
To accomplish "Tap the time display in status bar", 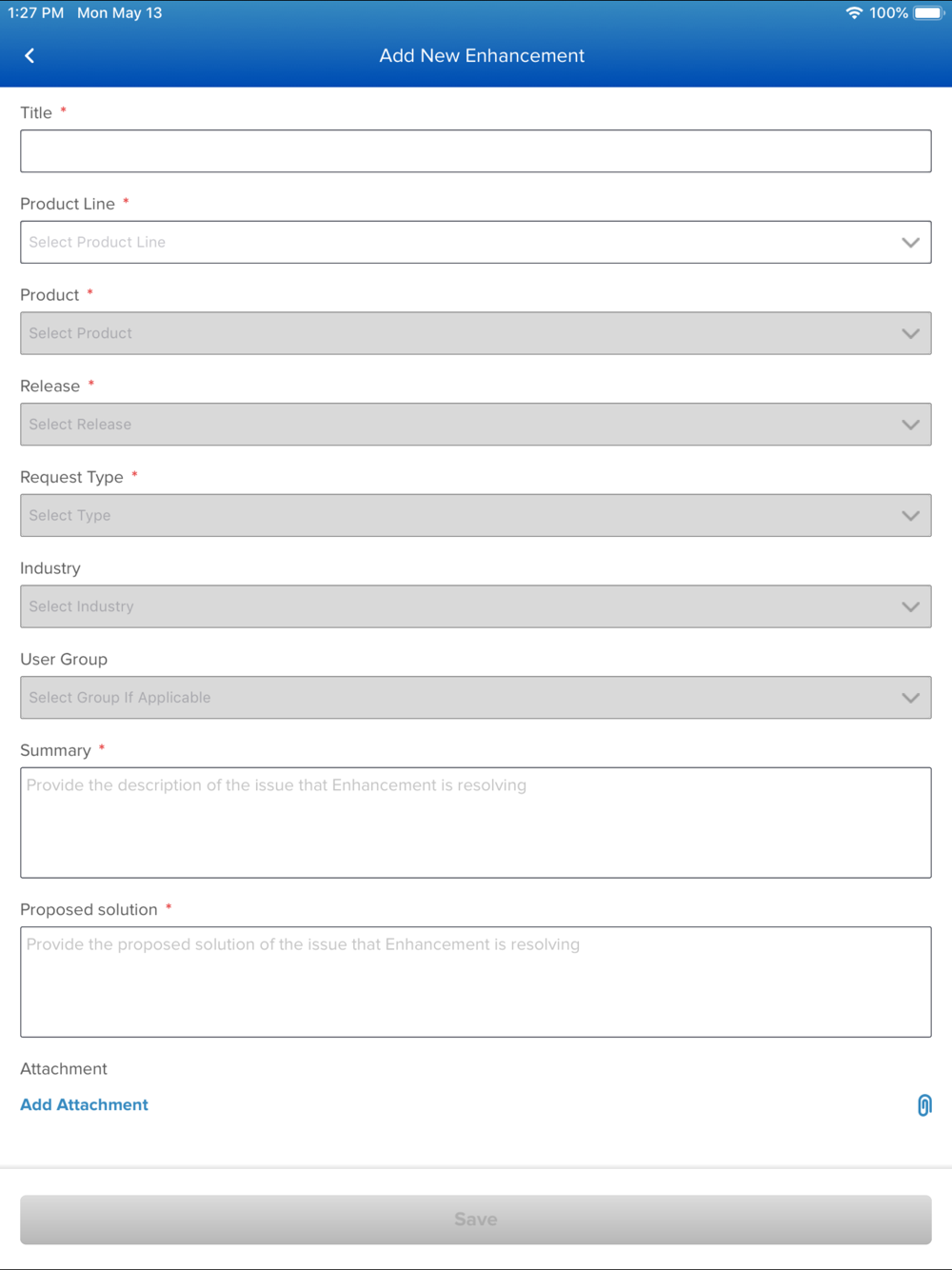I will click(x=36, y=13).
